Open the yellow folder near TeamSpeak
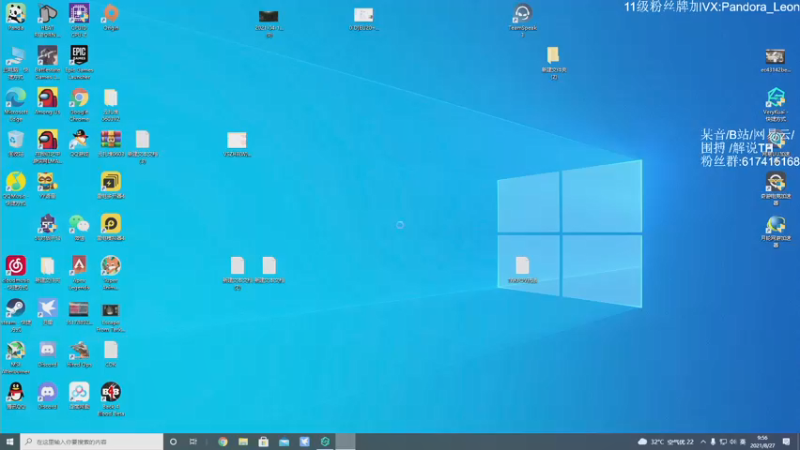The width and height of the screenshot is (800, 450). [554, 62]
